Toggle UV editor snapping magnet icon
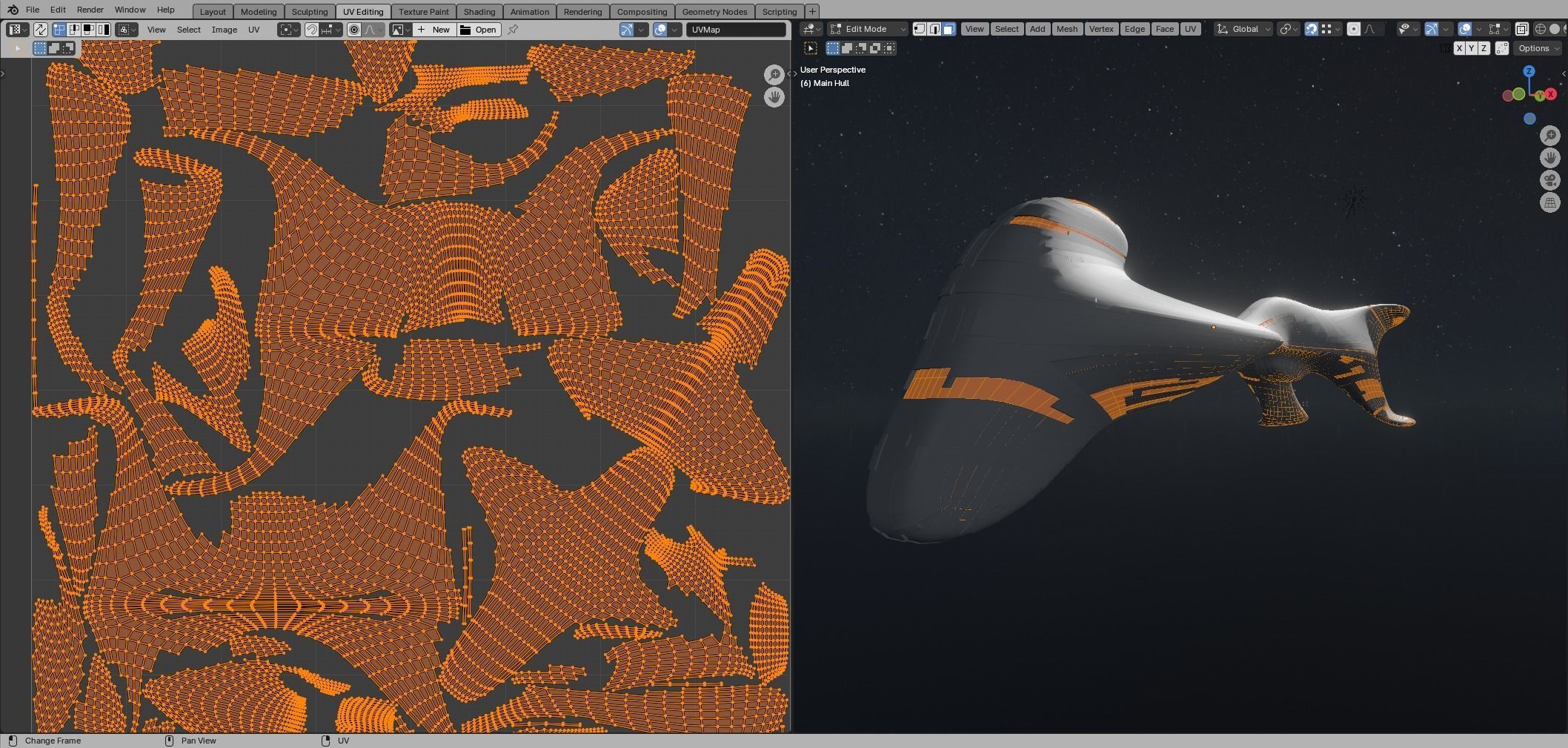 (312, 30)
